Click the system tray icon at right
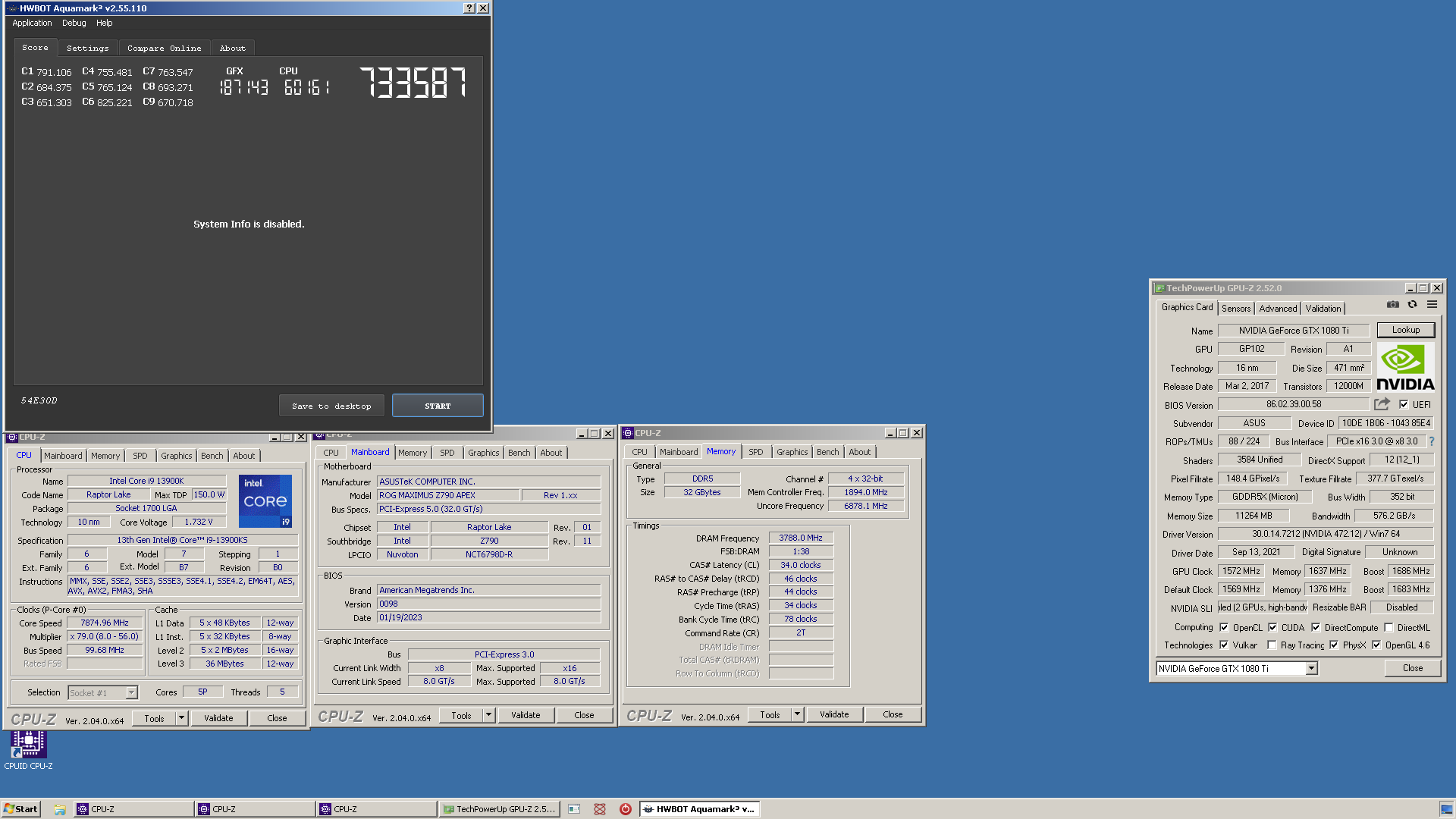The image size is (1456, 819). [1446, 809]
